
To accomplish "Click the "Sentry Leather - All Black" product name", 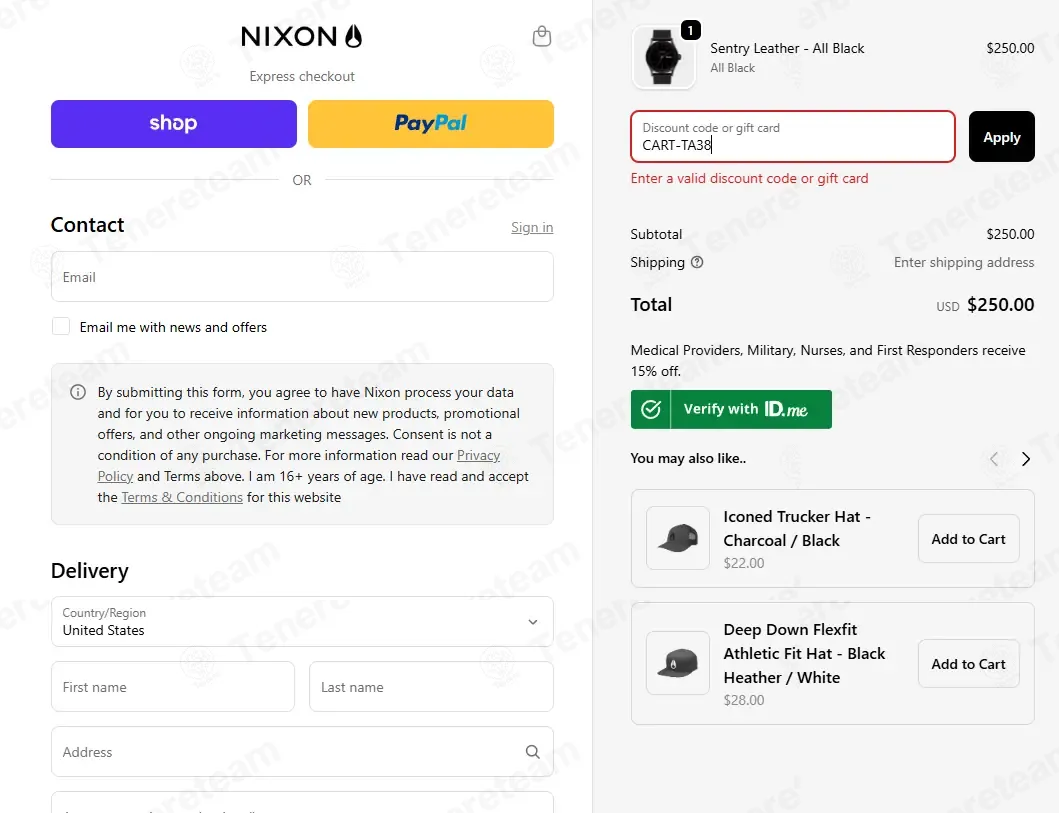I will tap(787, 49).
